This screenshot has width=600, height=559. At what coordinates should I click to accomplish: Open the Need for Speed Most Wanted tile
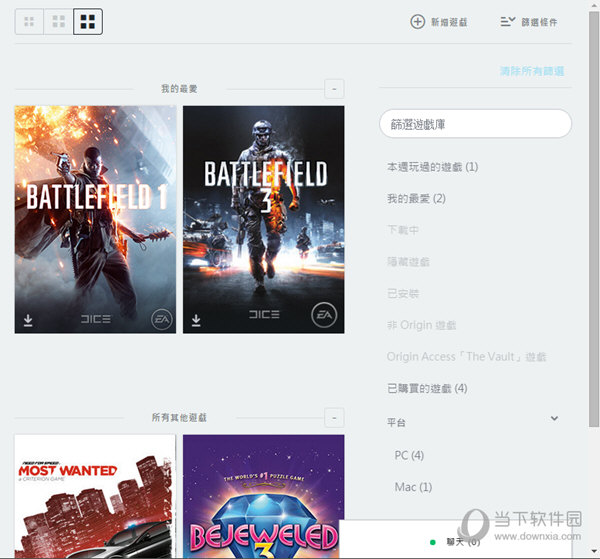95,496
